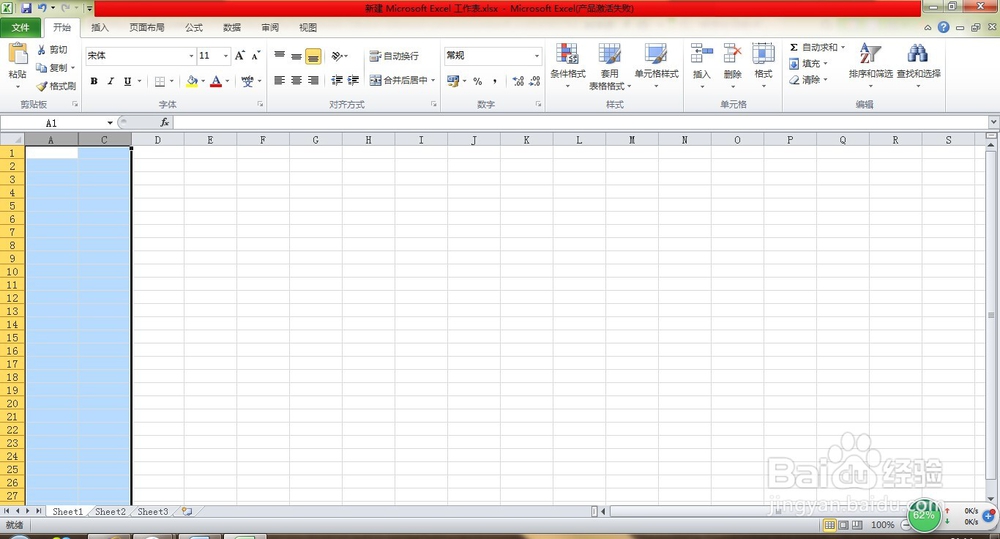Open Format as Table (套用表格格式)
The height and width of the screenshot is (539, 1000).
pyautogui.click(x=609, y=66)
